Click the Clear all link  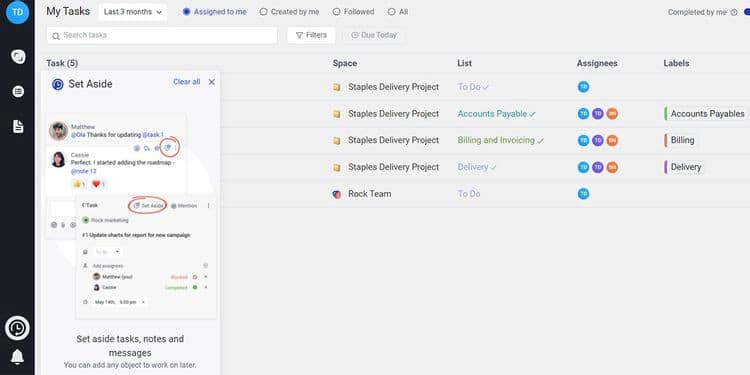pos(187,82)
